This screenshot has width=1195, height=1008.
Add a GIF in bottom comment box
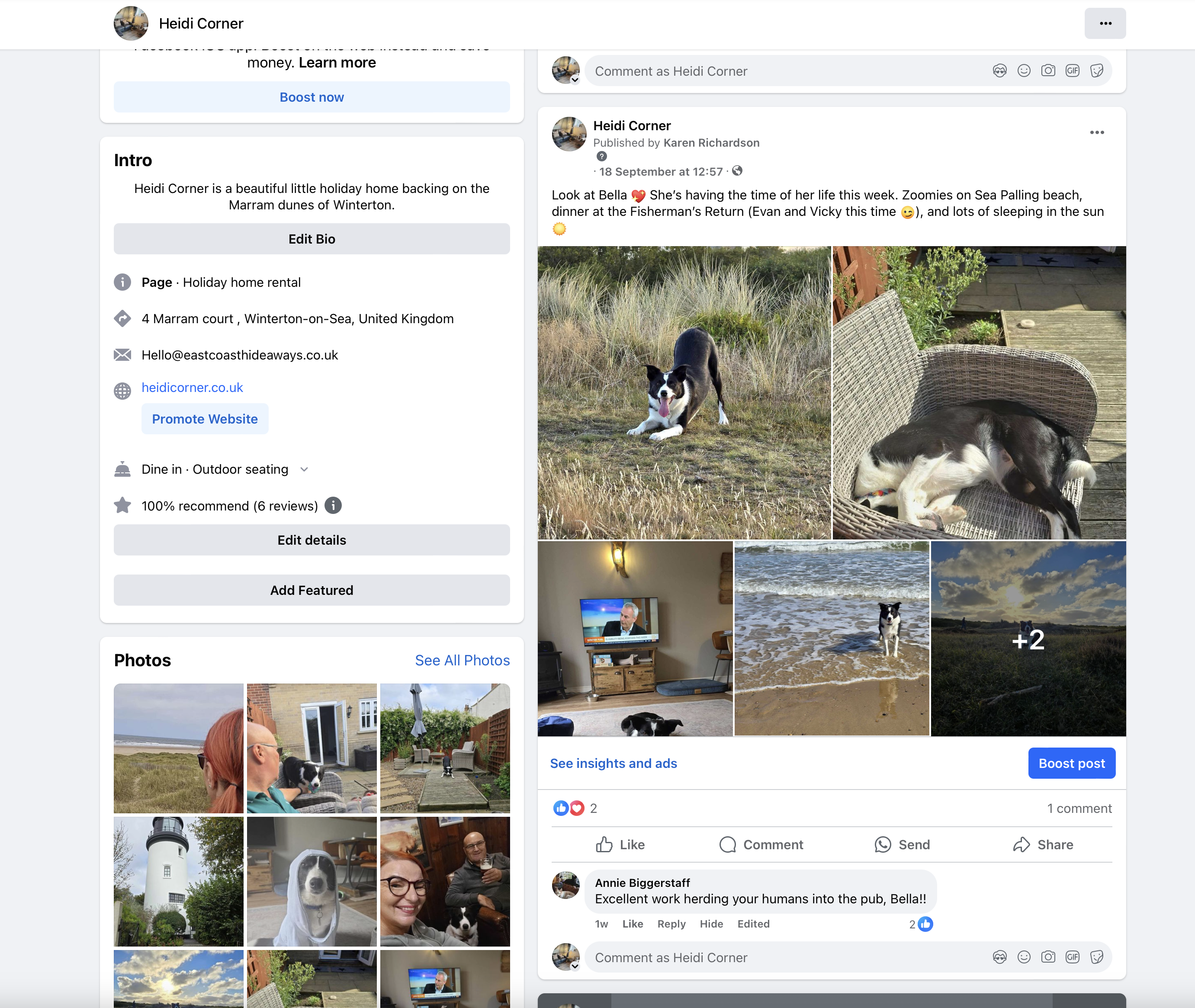click(1072, 957)
